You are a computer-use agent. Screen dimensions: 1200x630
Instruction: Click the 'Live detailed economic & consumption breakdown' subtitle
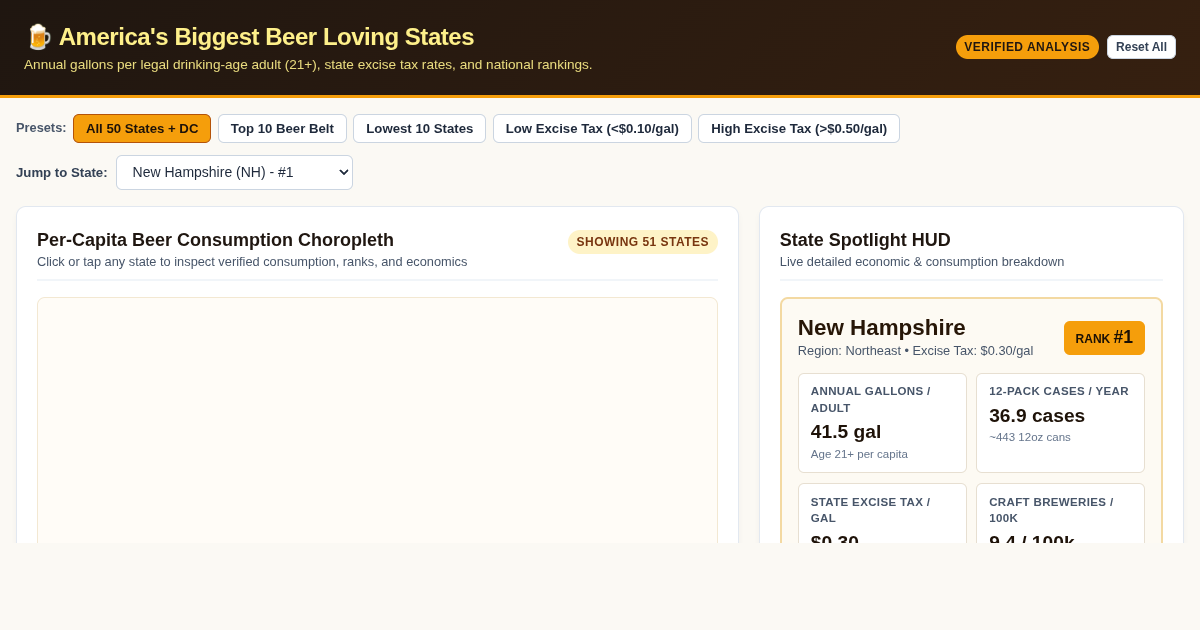[x=922, y=262]
